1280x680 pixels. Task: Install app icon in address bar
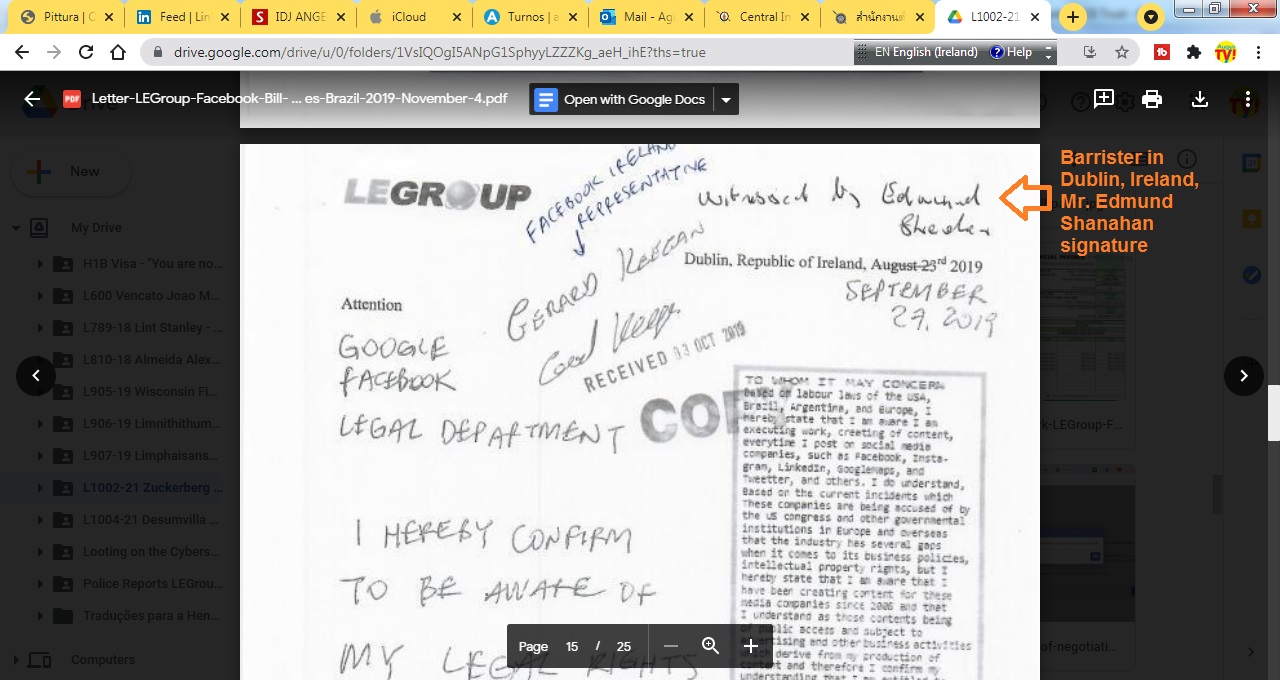1090,52
